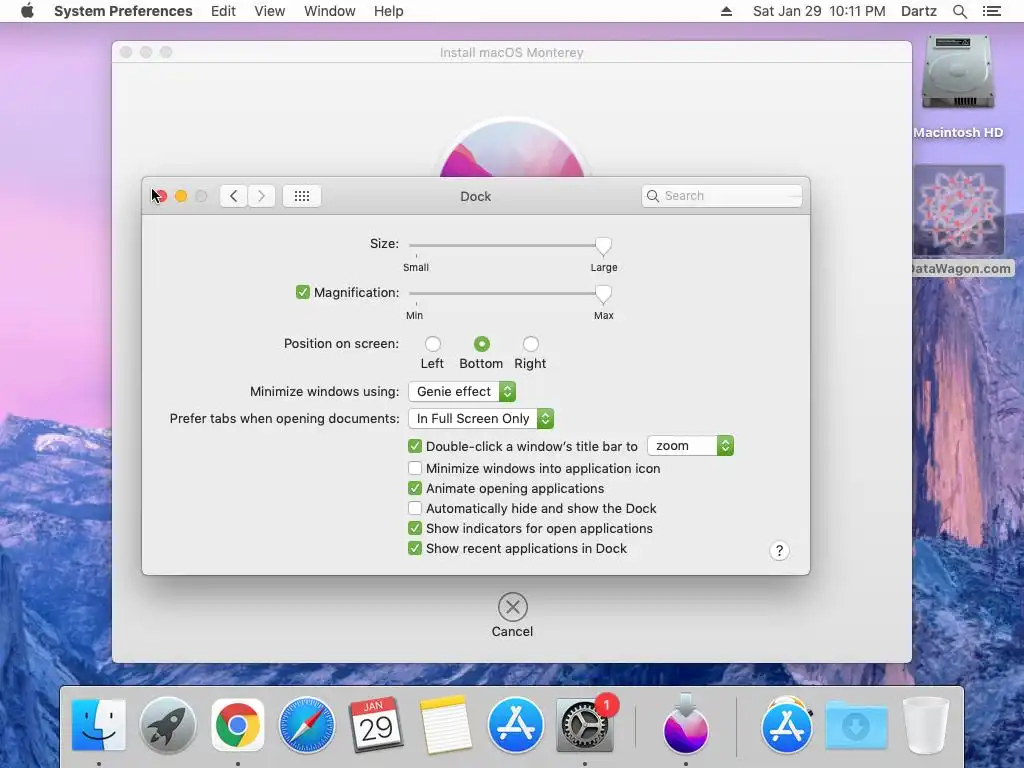Open the Downloads folder in Dock

(x=856, y=725)
